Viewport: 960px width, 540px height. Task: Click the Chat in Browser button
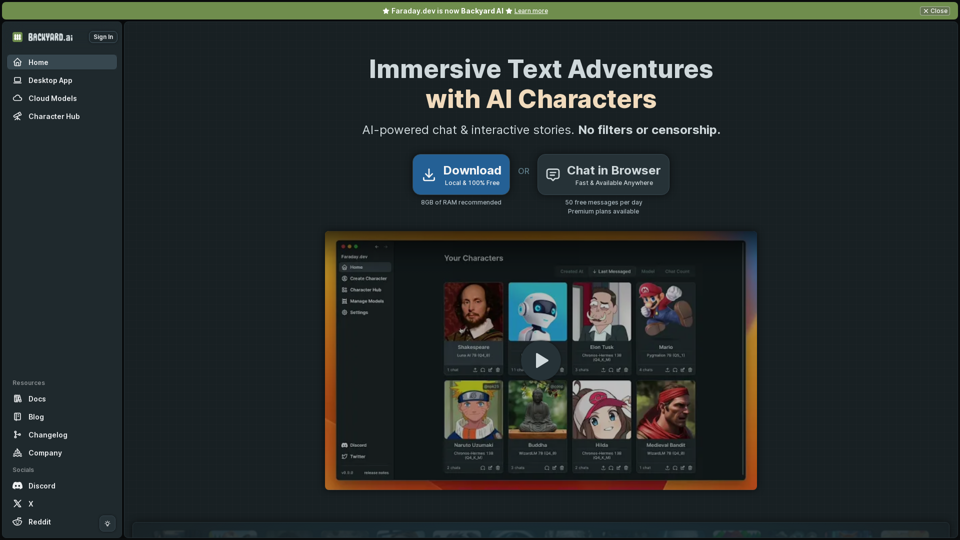click(x=603, y=174)
